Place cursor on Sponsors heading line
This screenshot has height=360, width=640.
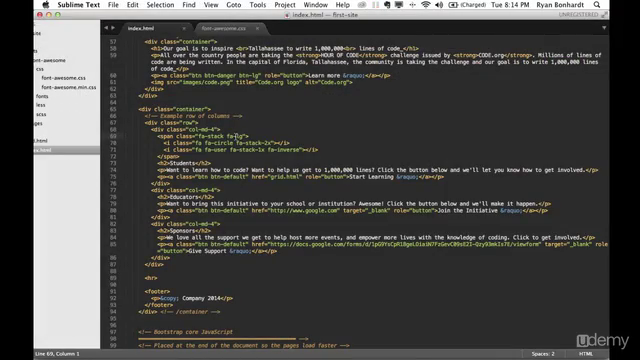click(184, 231)
